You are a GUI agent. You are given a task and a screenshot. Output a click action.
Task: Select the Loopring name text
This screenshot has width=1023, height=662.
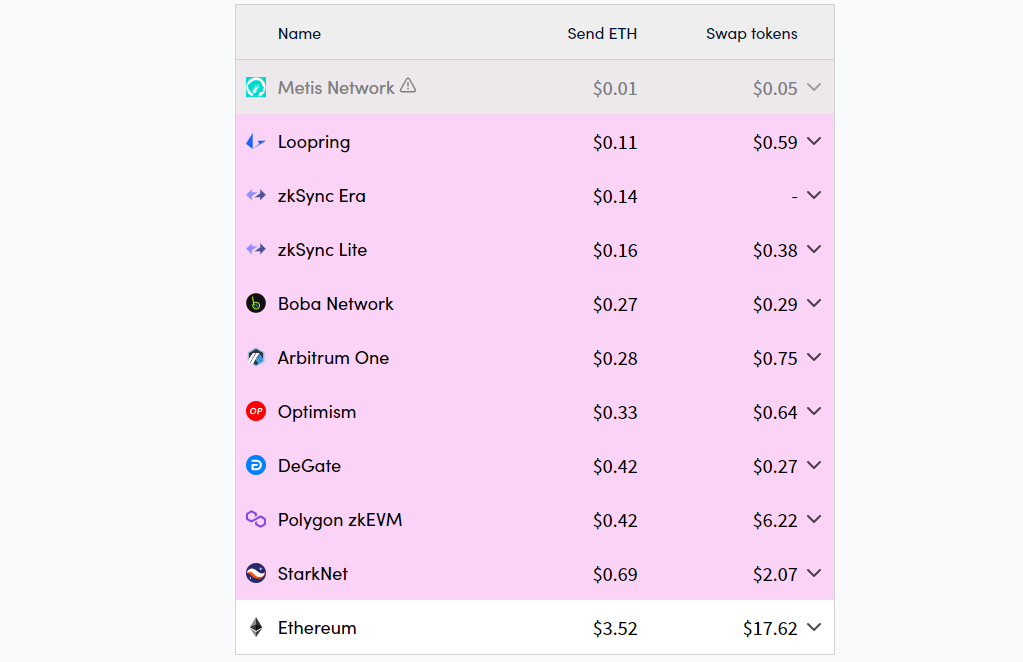point(314,142)
